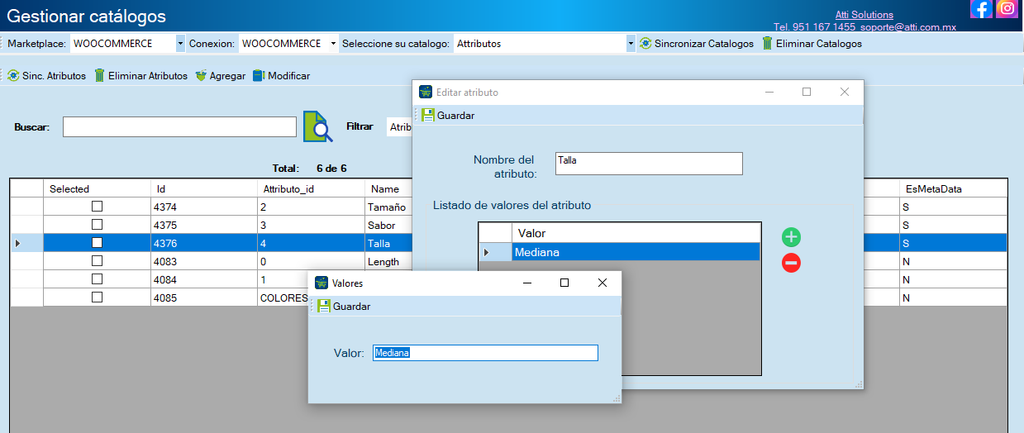Click the Eliminar Atributos toolbar label
Screen dimensions: 1024x433
point(148,76)
